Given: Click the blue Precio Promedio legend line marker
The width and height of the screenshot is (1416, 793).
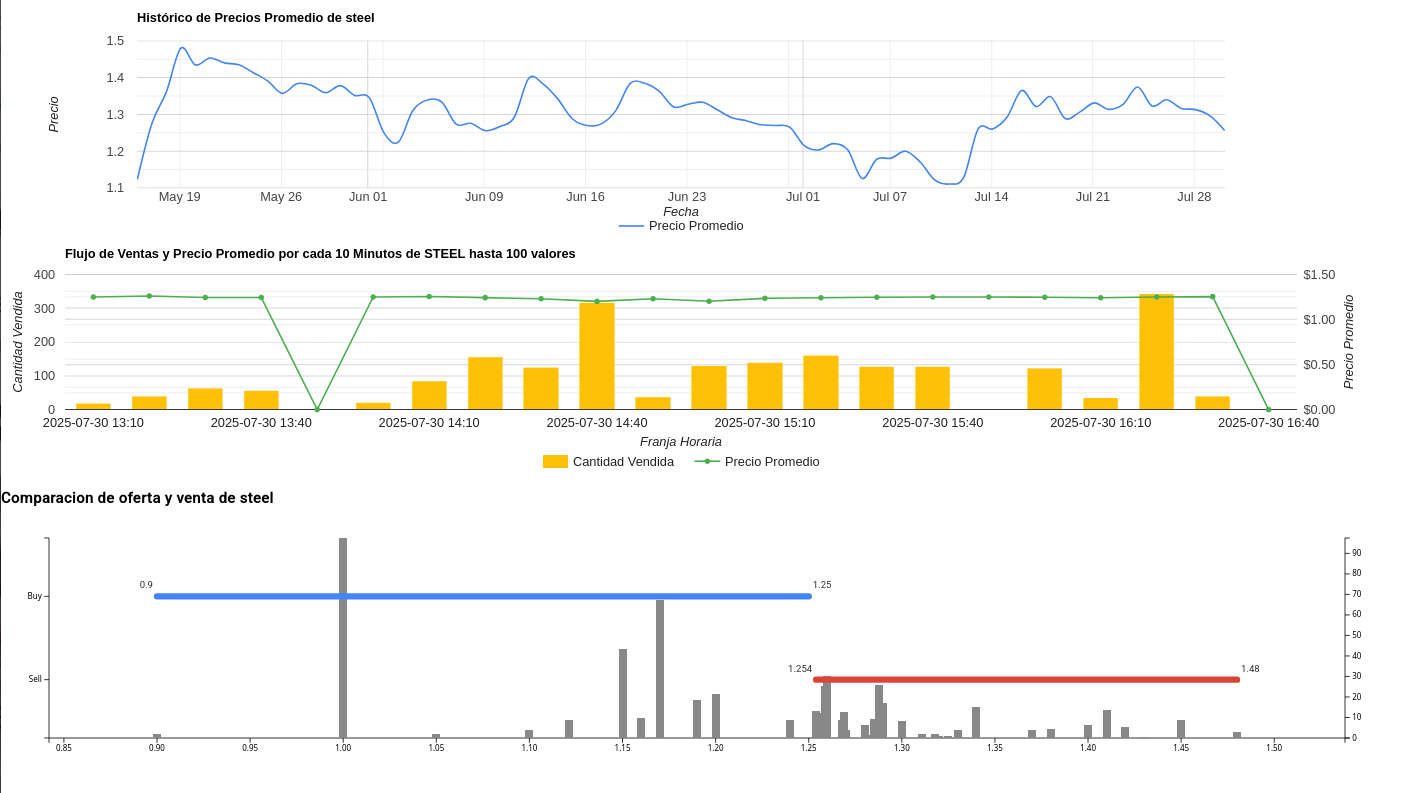Looking at the screenshot, I should point(631,226).
